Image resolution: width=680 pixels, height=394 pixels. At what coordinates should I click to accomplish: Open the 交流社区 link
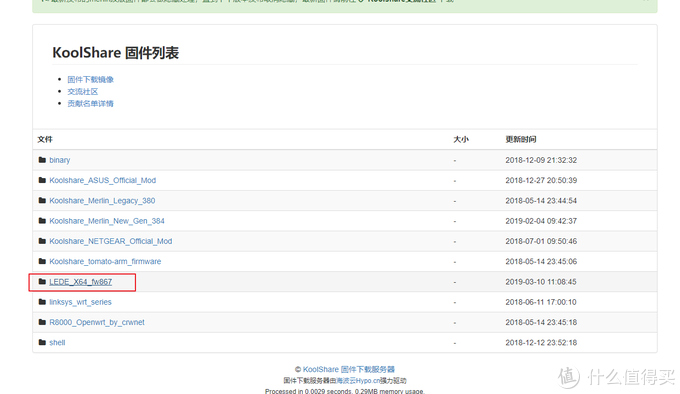[82, 91]
